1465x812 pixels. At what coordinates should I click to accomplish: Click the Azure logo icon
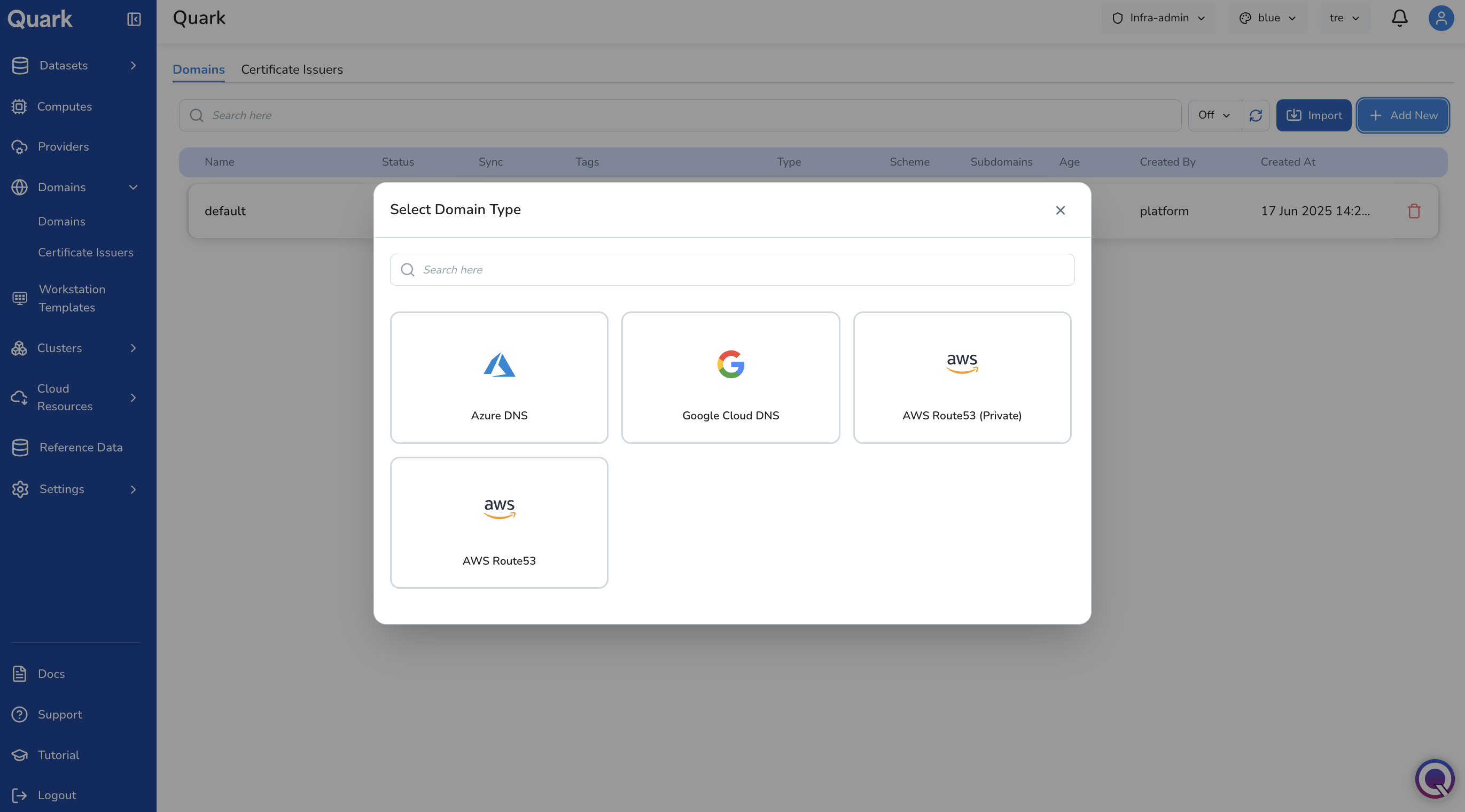coord(499,364)
